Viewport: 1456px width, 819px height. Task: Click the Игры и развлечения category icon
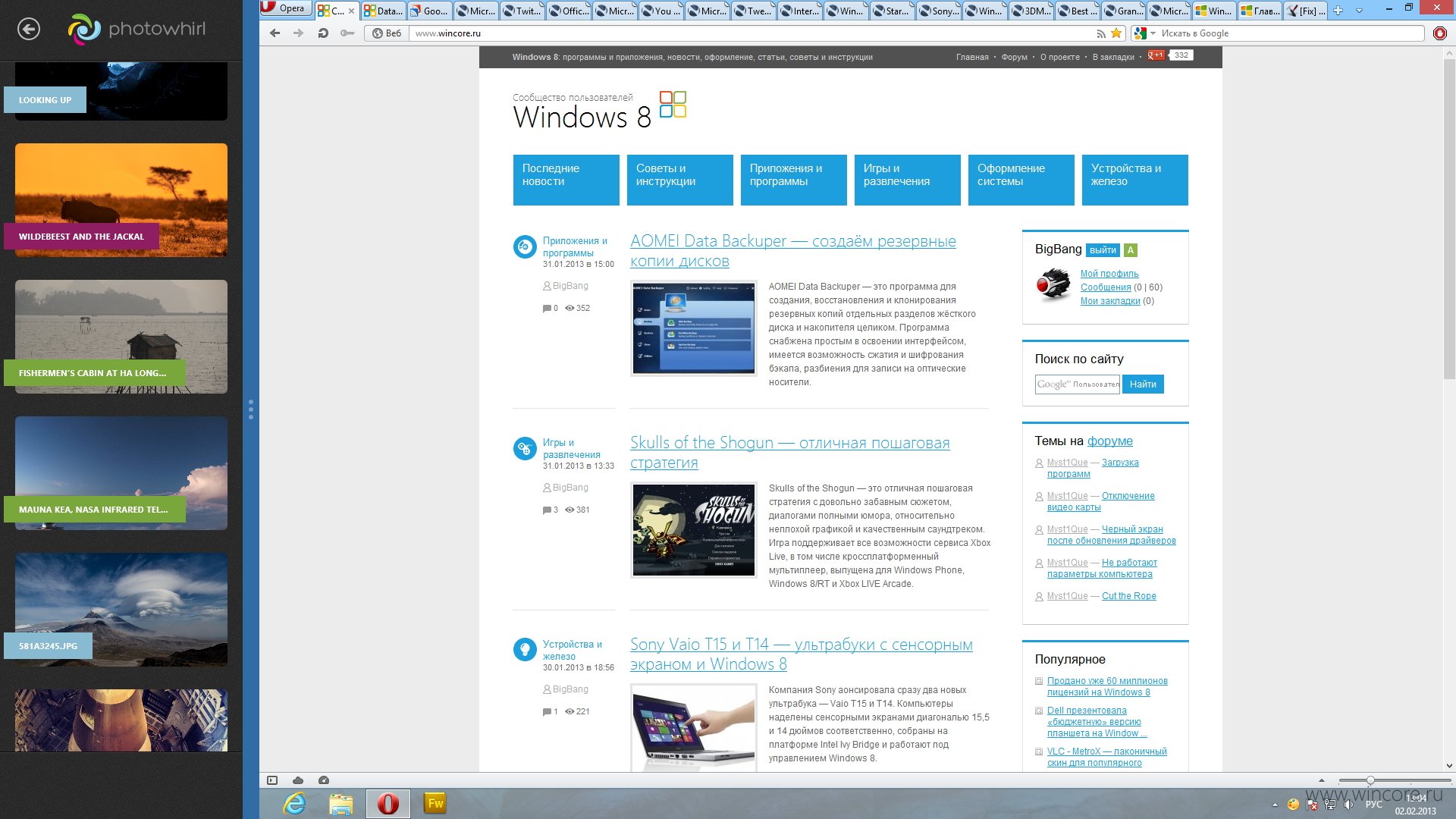point(525,448)
